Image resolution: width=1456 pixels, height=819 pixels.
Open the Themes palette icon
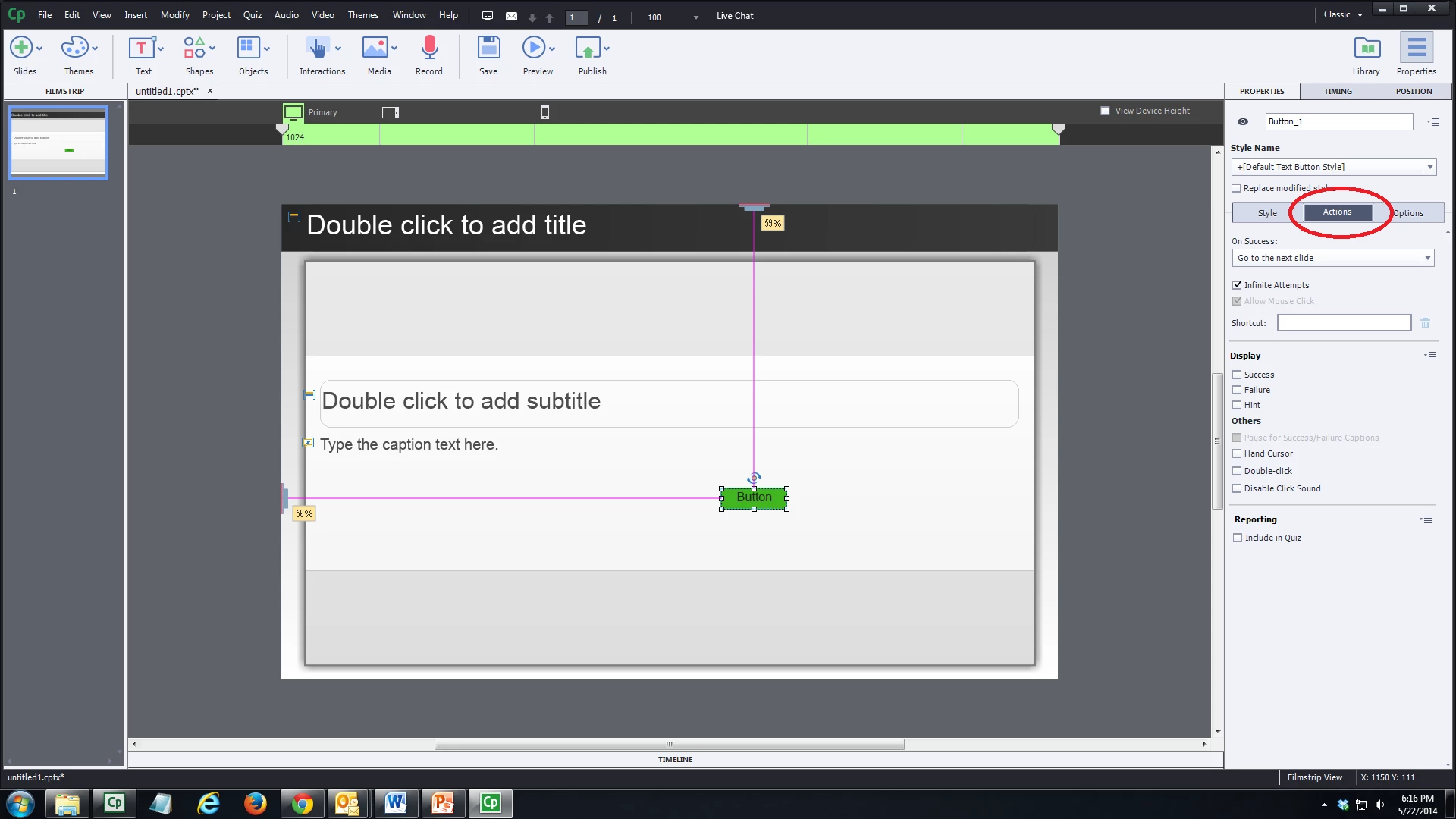click(74, 49)
